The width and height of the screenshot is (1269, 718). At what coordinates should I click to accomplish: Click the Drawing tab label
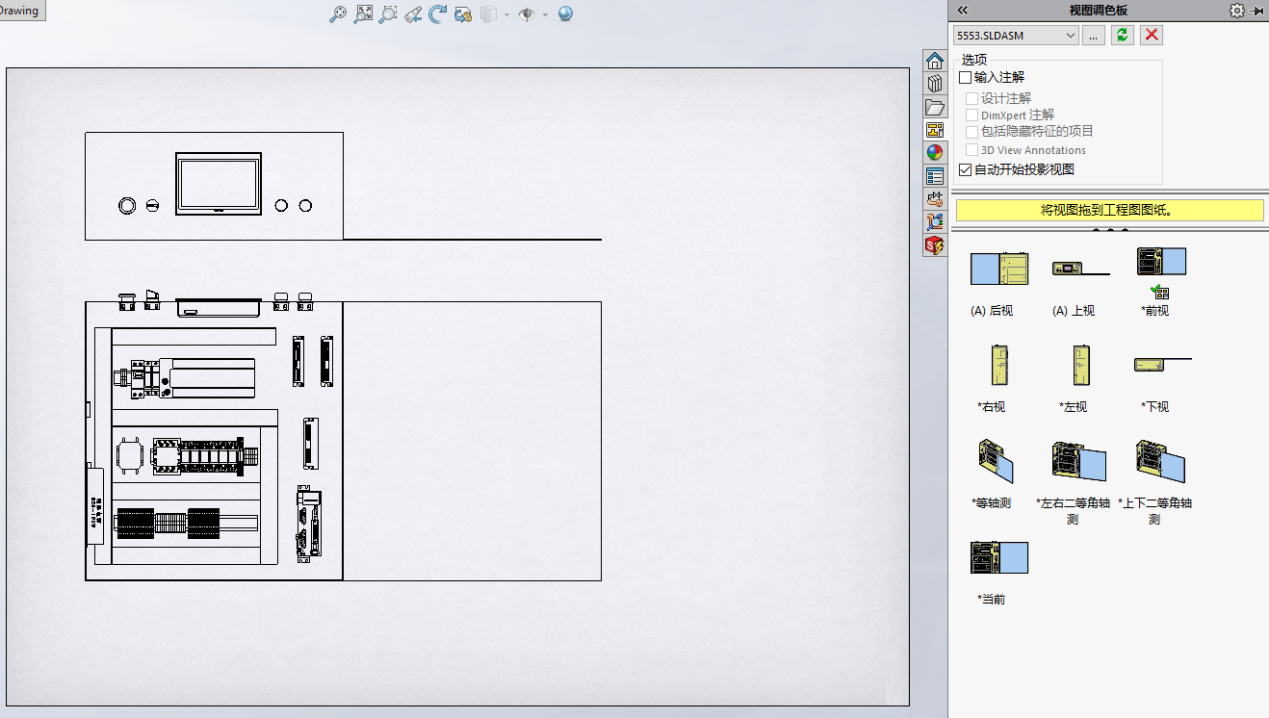[x=20, y=11]
